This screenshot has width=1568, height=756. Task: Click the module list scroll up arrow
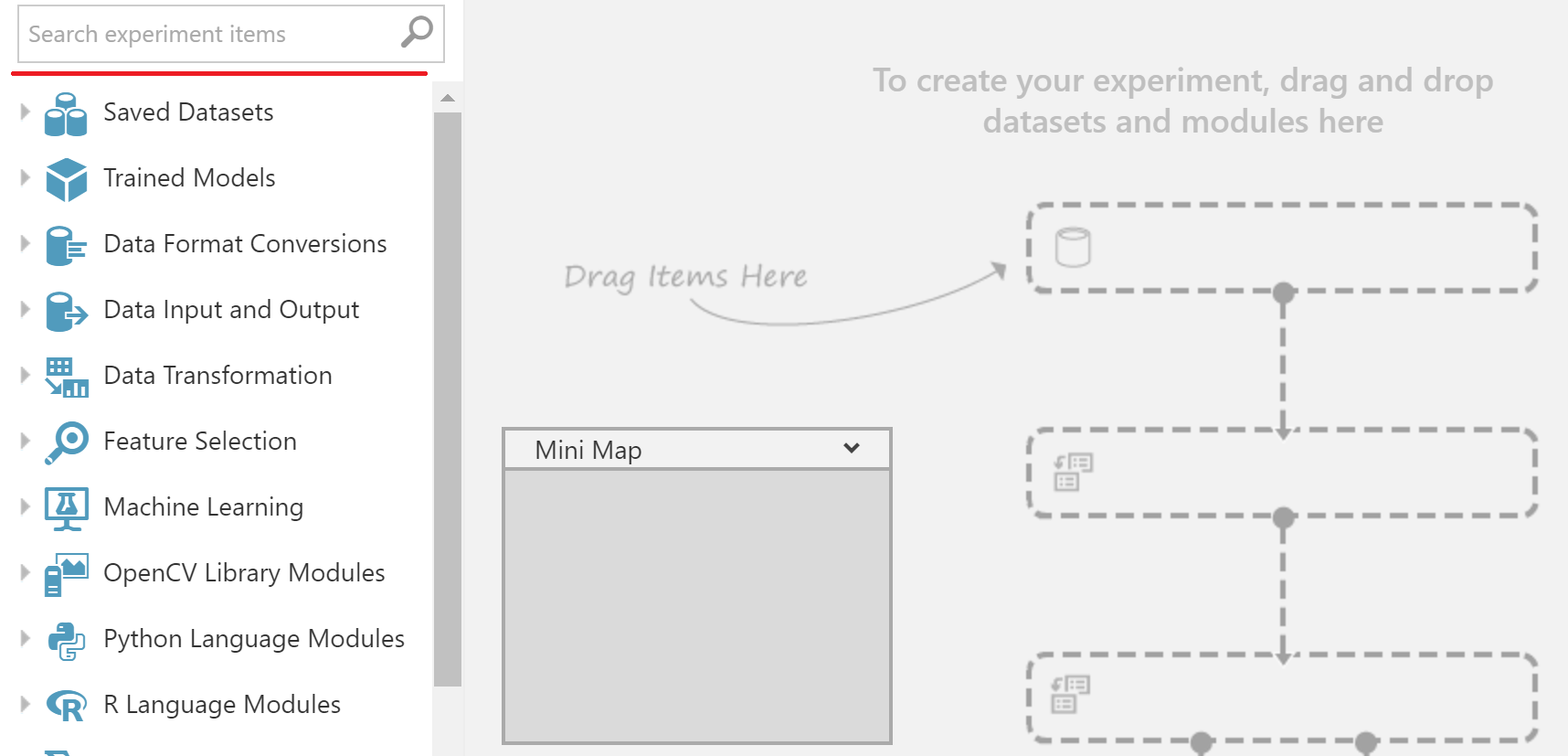447,98
